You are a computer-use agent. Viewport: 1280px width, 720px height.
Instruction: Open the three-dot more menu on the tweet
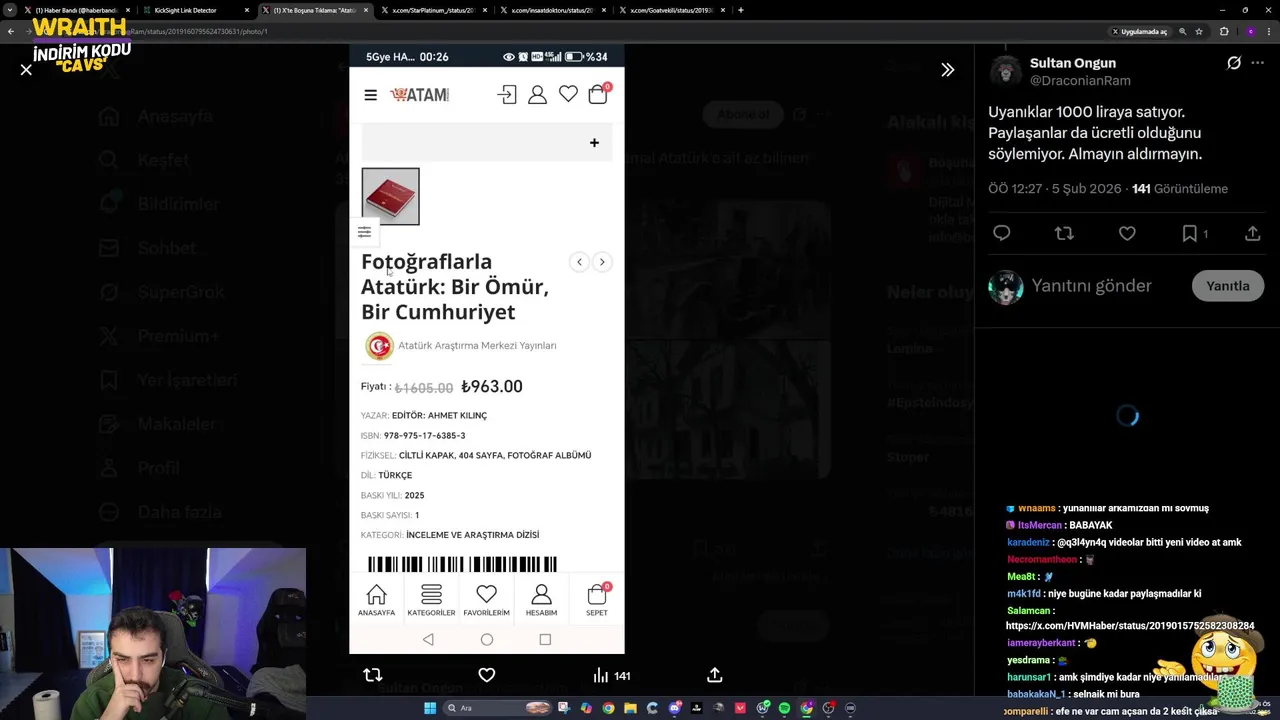(x=1257, y=63)
